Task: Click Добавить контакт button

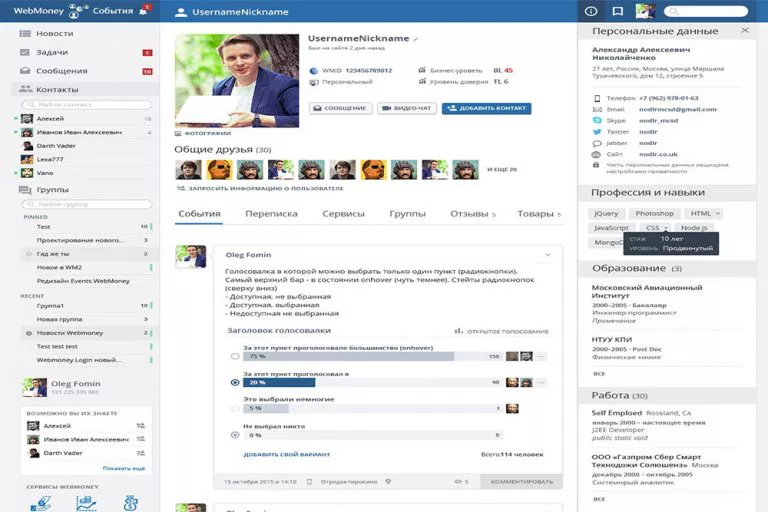Action: pyautogui.click(x=486, y=108)
